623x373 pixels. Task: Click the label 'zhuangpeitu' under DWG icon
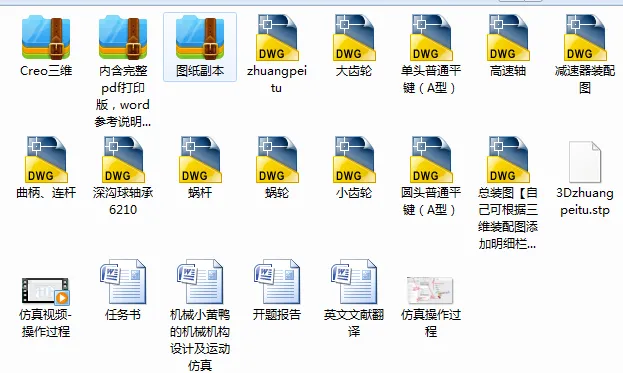277,79
